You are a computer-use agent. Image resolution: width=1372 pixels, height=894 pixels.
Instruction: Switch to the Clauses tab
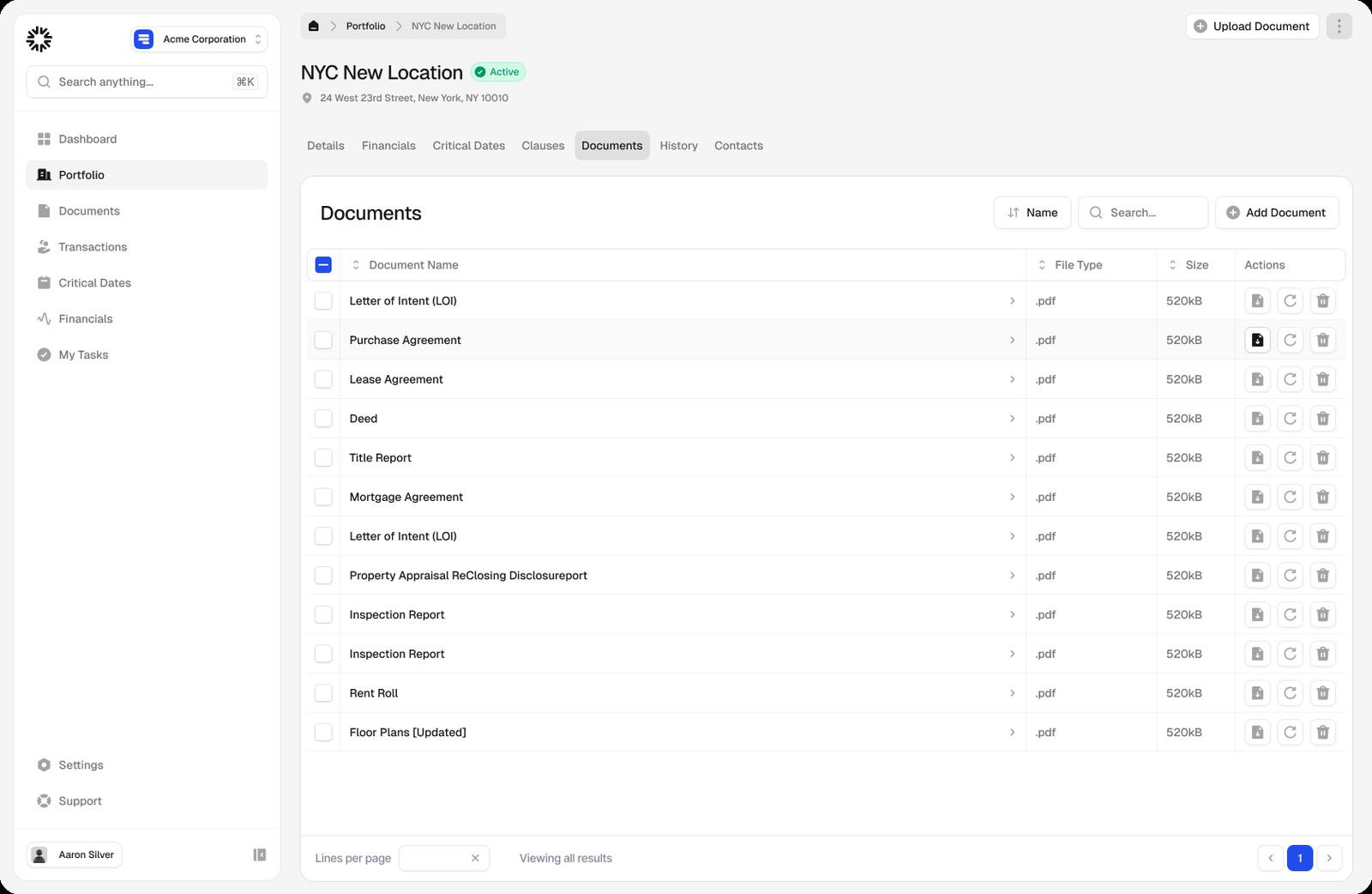pyautogui.click(x=543, y=146)
